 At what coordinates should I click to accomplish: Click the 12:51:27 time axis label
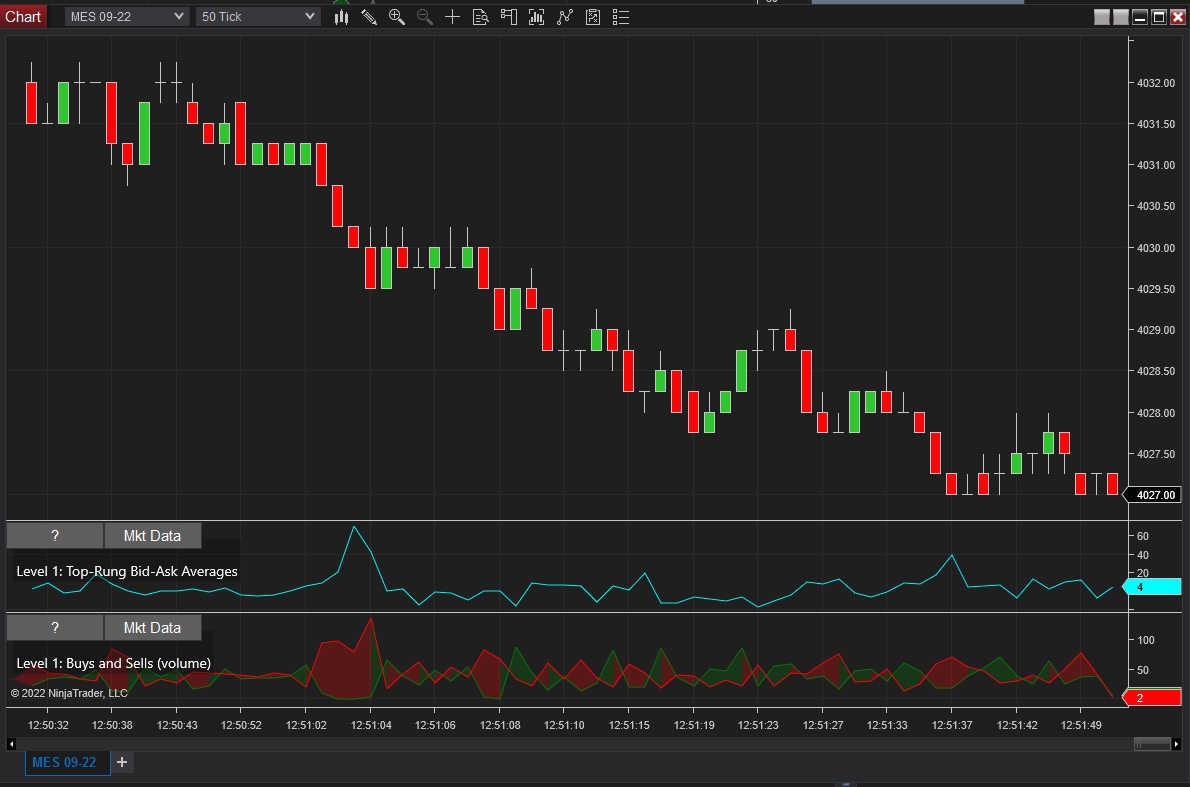(x=823, y=725)
